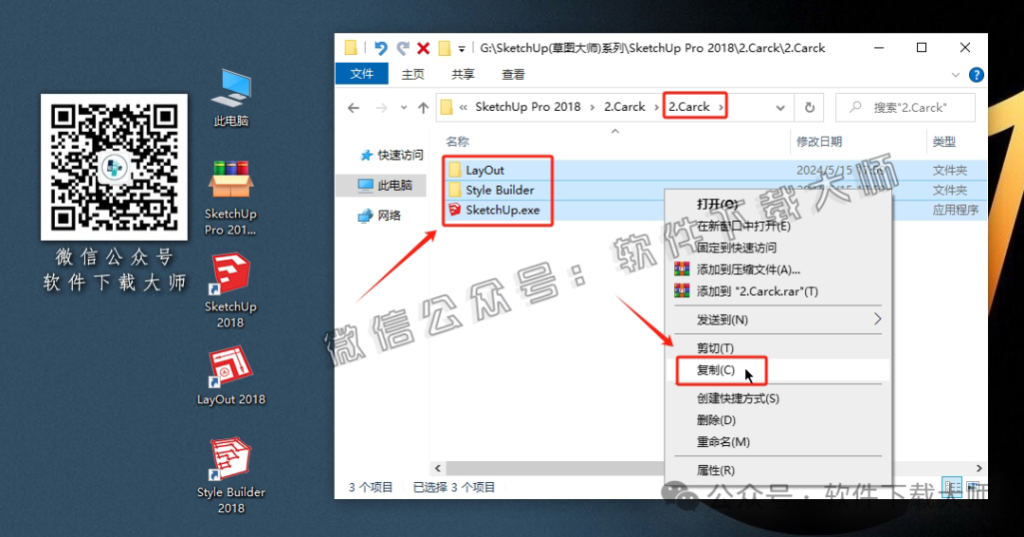Open the 文件 ribbon tab
1024x537 pixels.
(x=362, y=74)
